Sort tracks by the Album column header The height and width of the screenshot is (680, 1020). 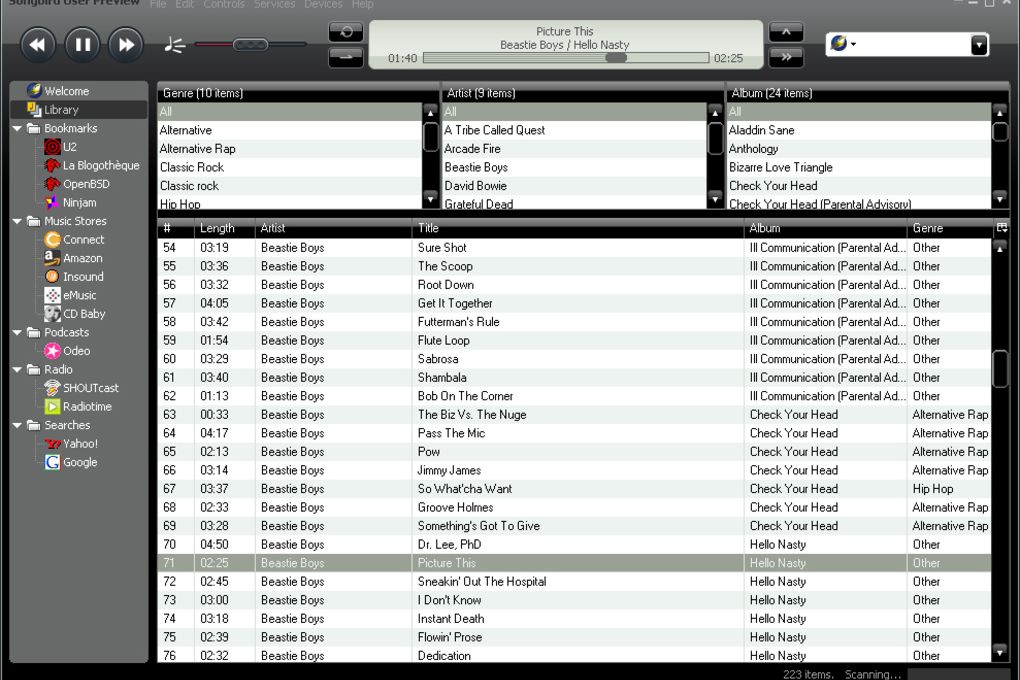pos(825,228)
